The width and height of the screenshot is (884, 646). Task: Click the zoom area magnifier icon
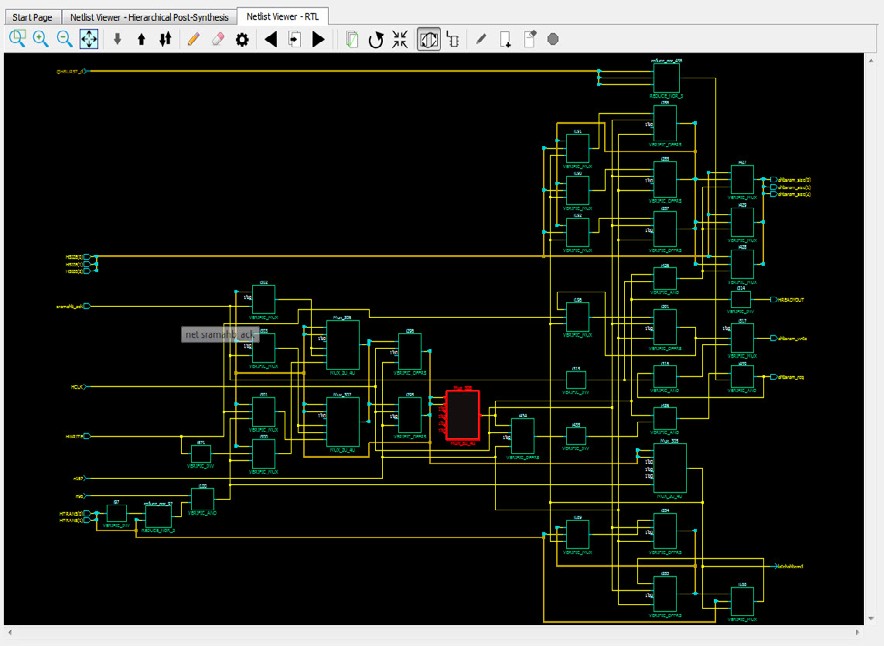(17, 39)
